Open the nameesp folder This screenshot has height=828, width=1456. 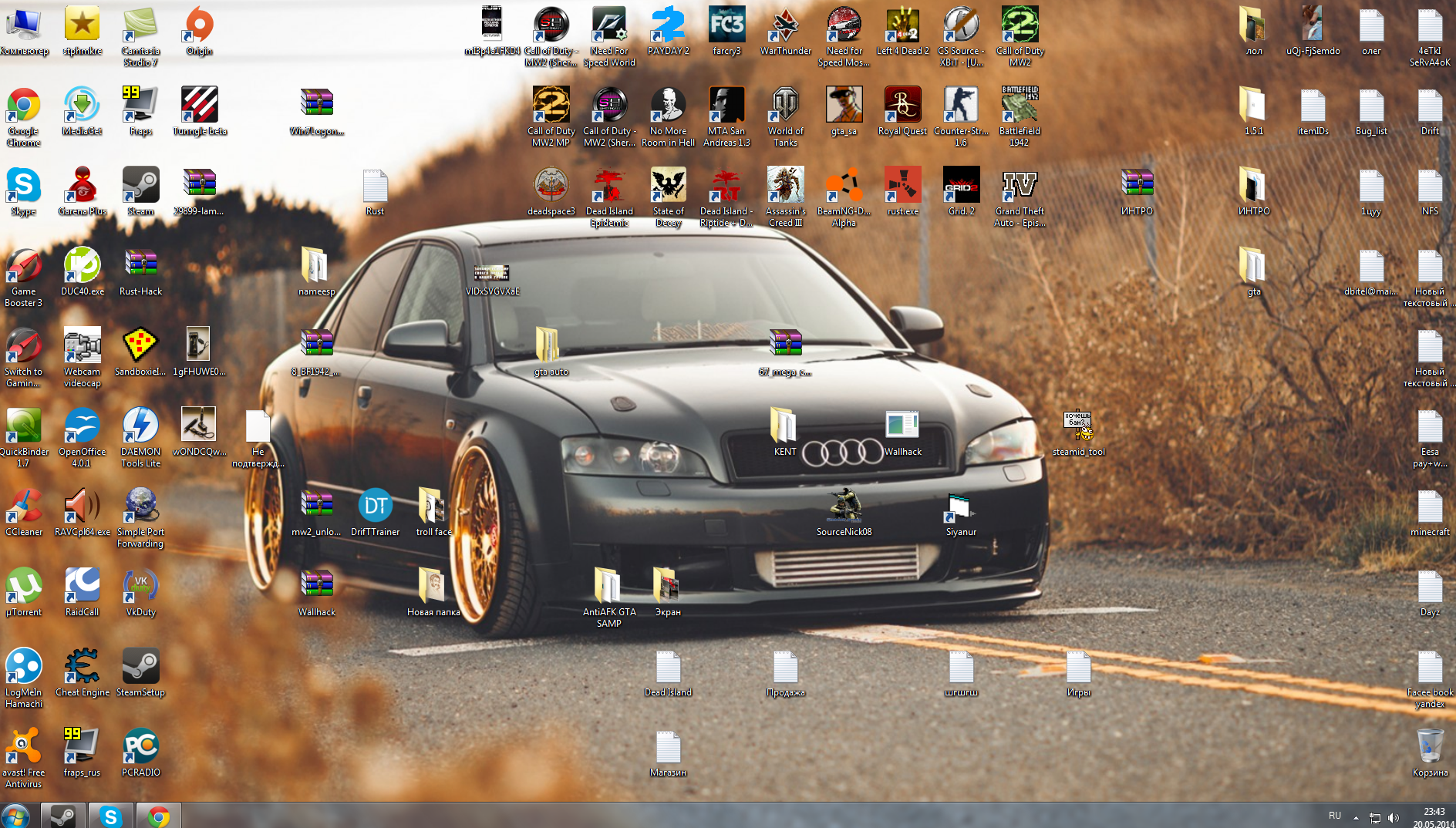317,271
